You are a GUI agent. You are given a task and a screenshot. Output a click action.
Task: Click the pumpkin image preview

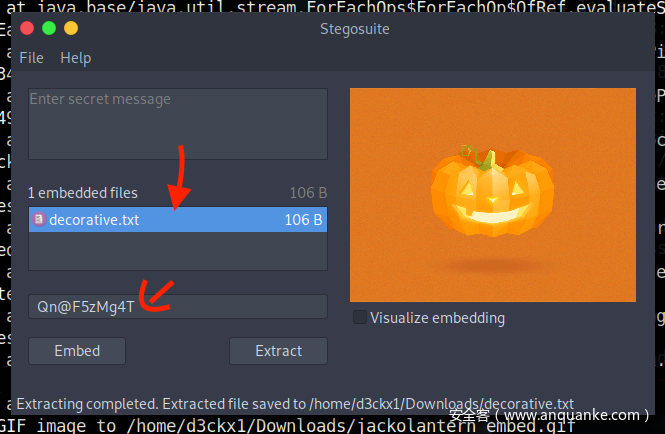click(x=493, y=195)
